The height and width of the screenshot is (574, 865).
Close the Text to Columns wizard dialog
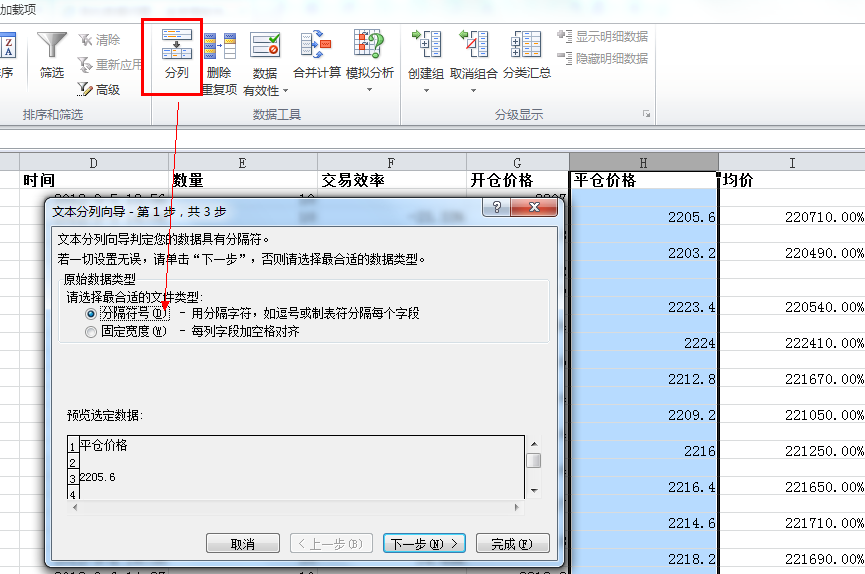534,207
